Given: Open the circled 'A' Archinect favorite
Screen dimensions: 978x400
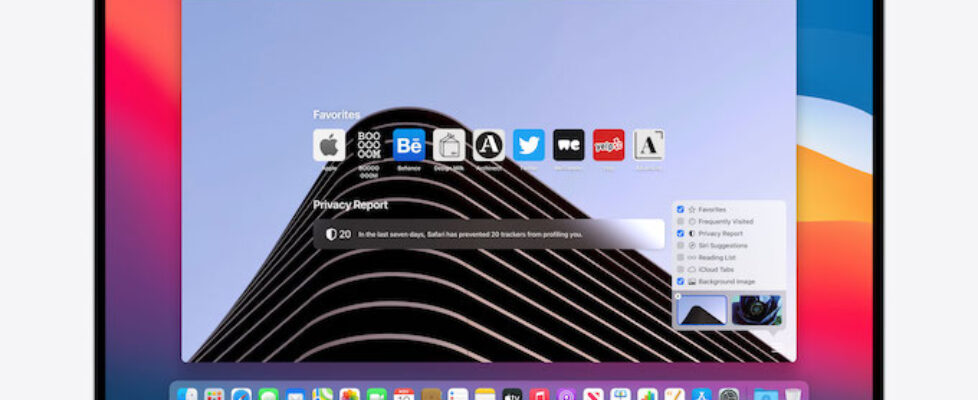Looking at the screenshot, I should click(x=489, y=145).
